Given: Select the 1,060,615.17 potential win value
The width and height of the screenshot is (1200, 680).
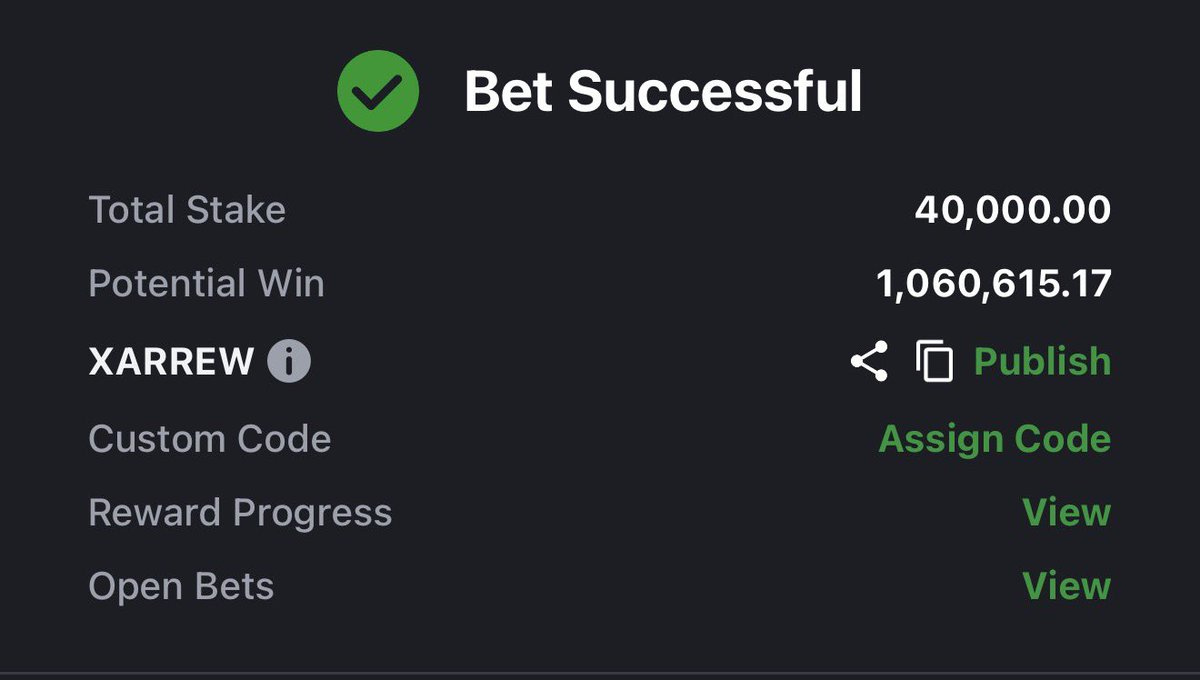Looking at the screenshot, I should tap(994, 284).
